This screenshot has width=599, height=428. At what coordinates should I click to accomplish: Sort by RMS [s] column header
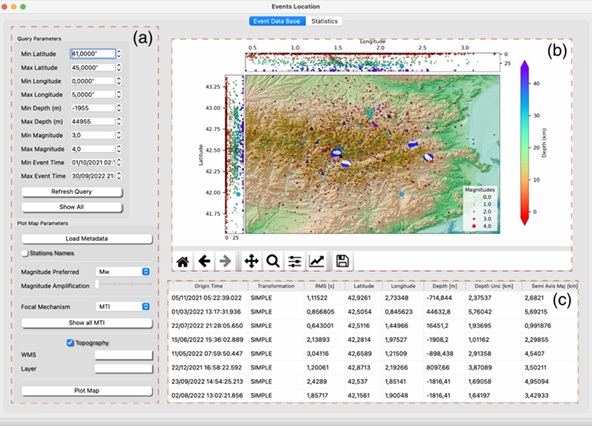click(324, 286)
